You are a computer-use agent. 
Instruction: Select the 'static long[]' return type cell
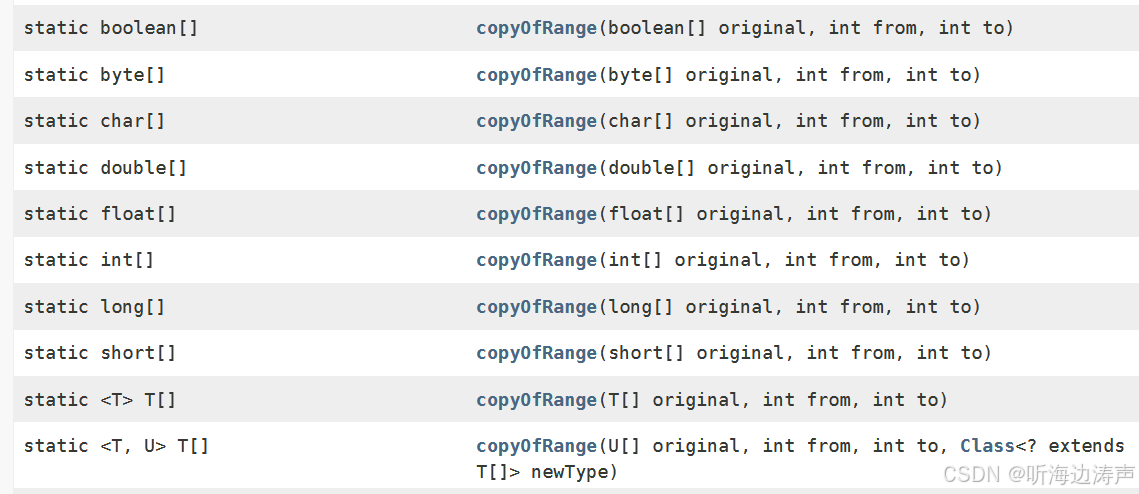[x=94, y=307]
